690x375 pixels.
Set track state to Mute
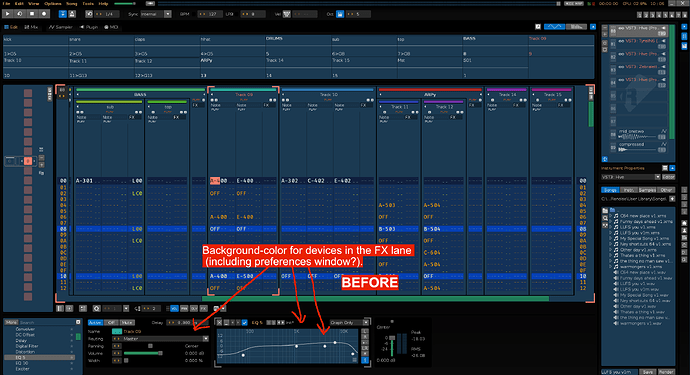pos(127,323)
